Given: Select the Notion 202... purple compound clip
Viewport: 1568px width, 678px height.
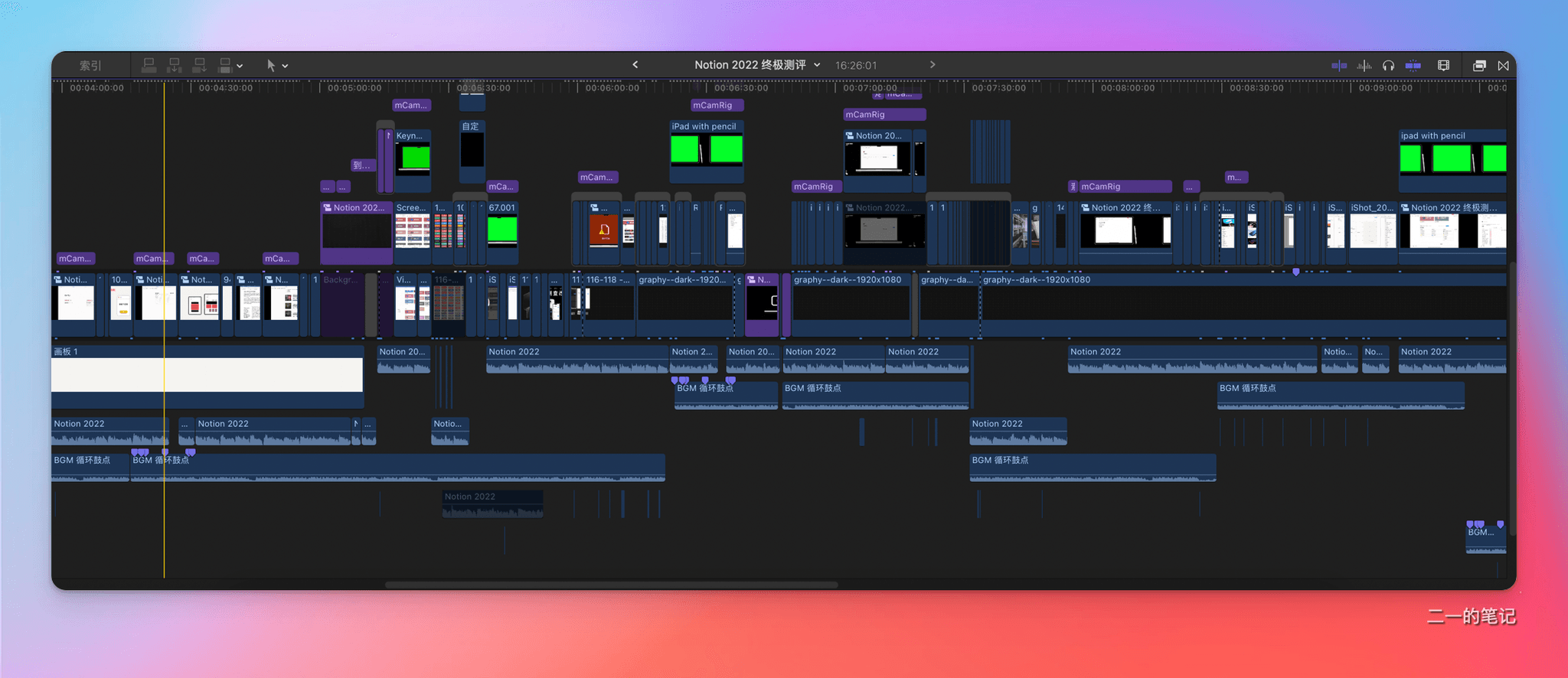Looking at the screenshot, I should click(357, 233).
